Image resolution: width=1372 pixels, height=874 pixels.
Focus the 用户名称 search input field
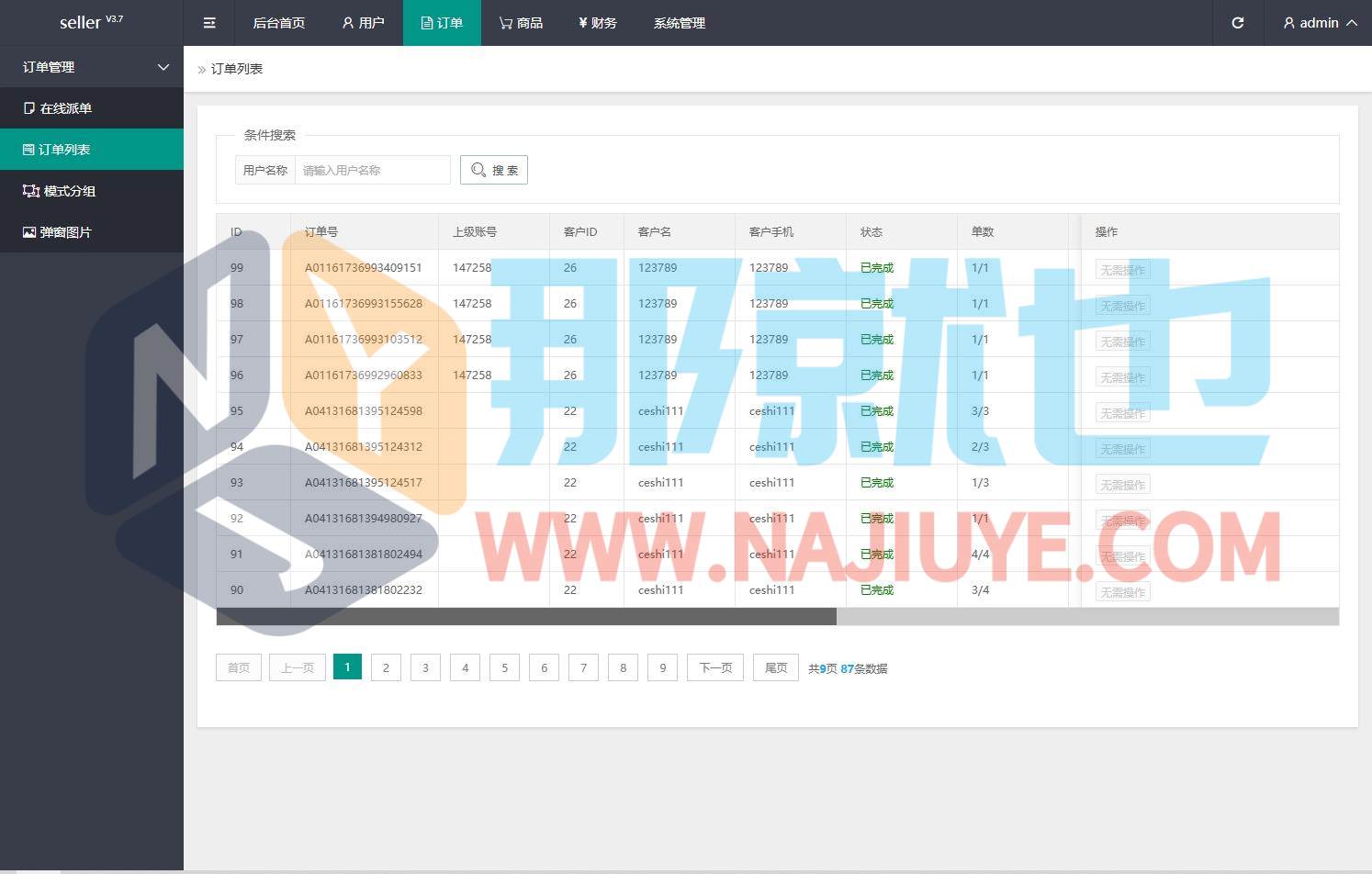(x=372, y=170)
